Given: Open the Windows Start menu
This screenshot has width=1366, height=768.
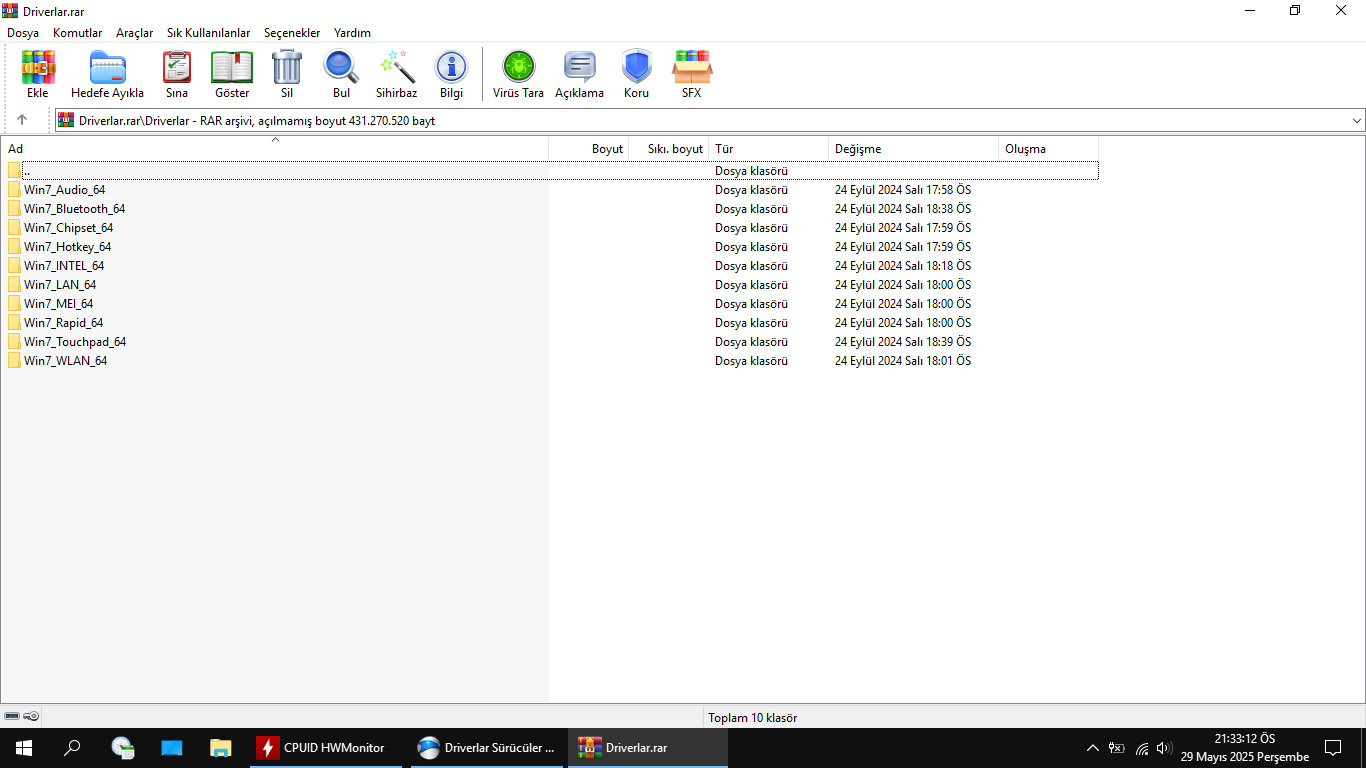Looking at the screenshot, I should click(23, 747).
